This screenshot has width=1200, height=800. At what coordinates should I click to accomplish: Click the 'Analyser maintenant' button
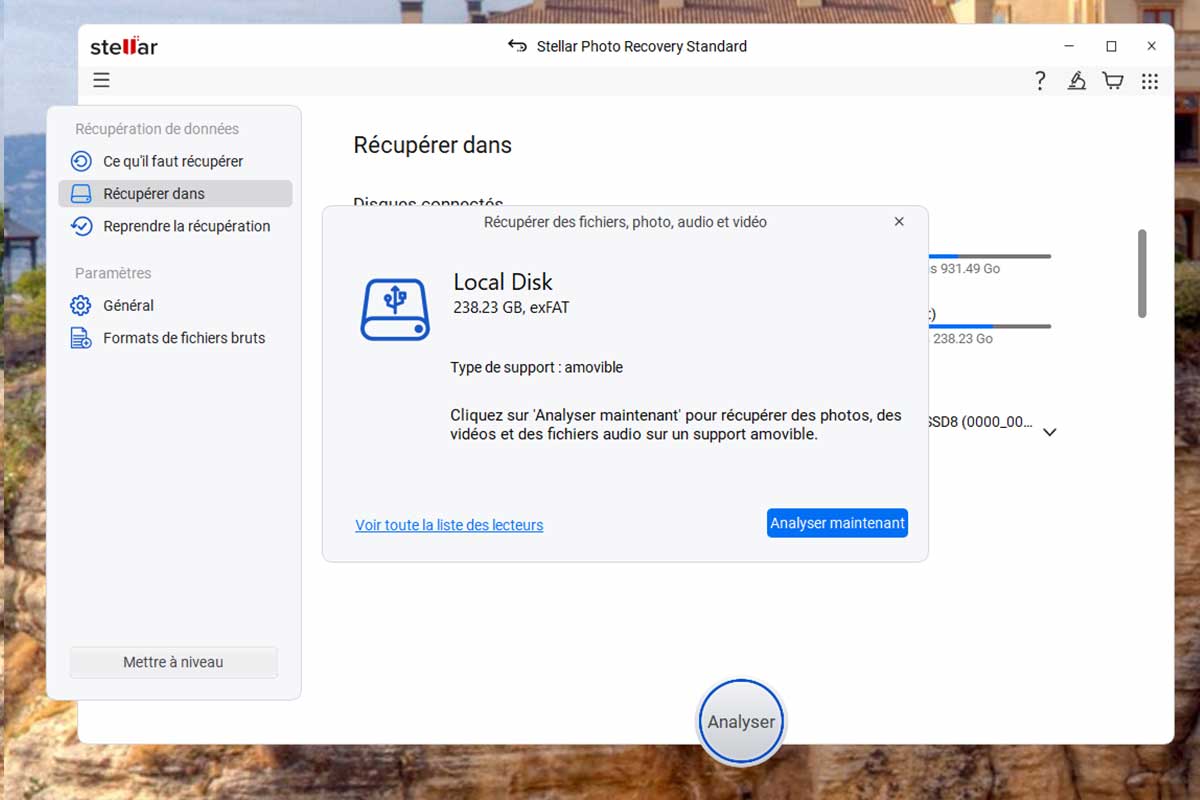tap(837, 523)
